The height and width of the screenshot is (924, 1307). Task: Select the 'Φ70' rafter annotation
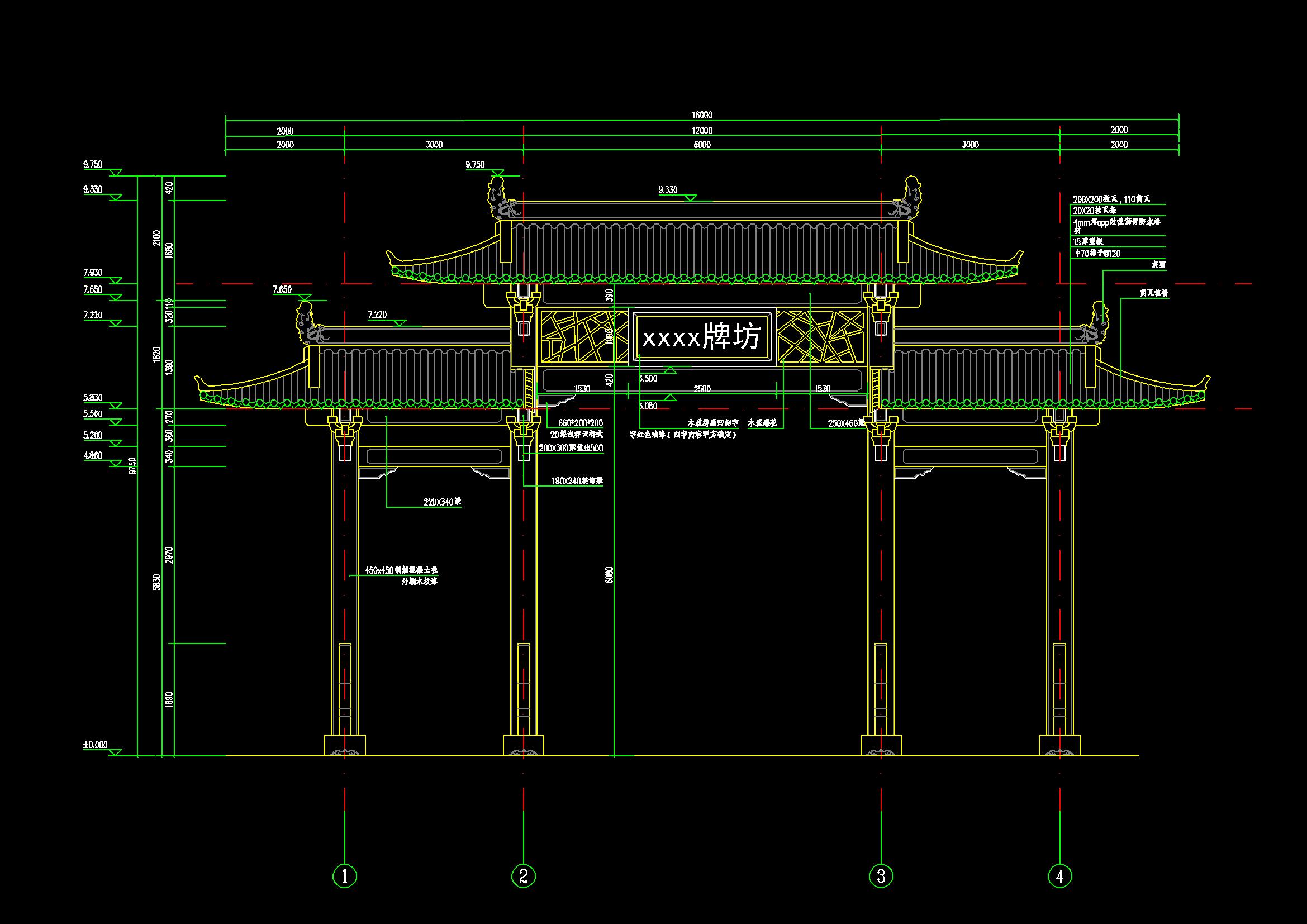pos(1096,253)
